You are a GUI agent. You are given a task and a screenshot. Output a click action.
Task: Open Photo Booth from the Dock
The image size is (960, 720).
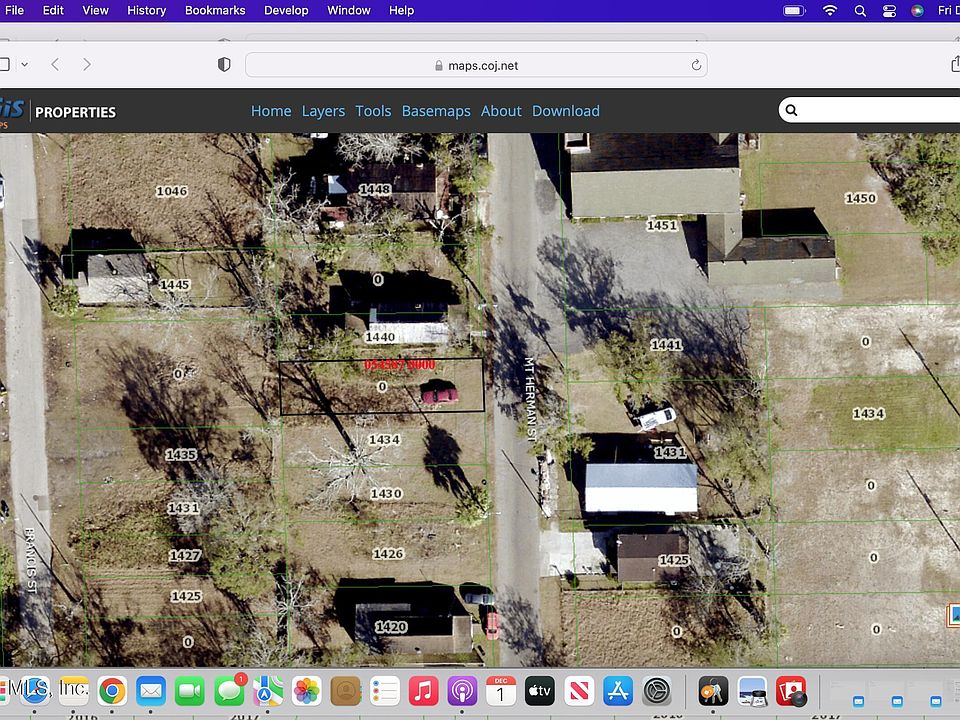click(x=791, y=692)
